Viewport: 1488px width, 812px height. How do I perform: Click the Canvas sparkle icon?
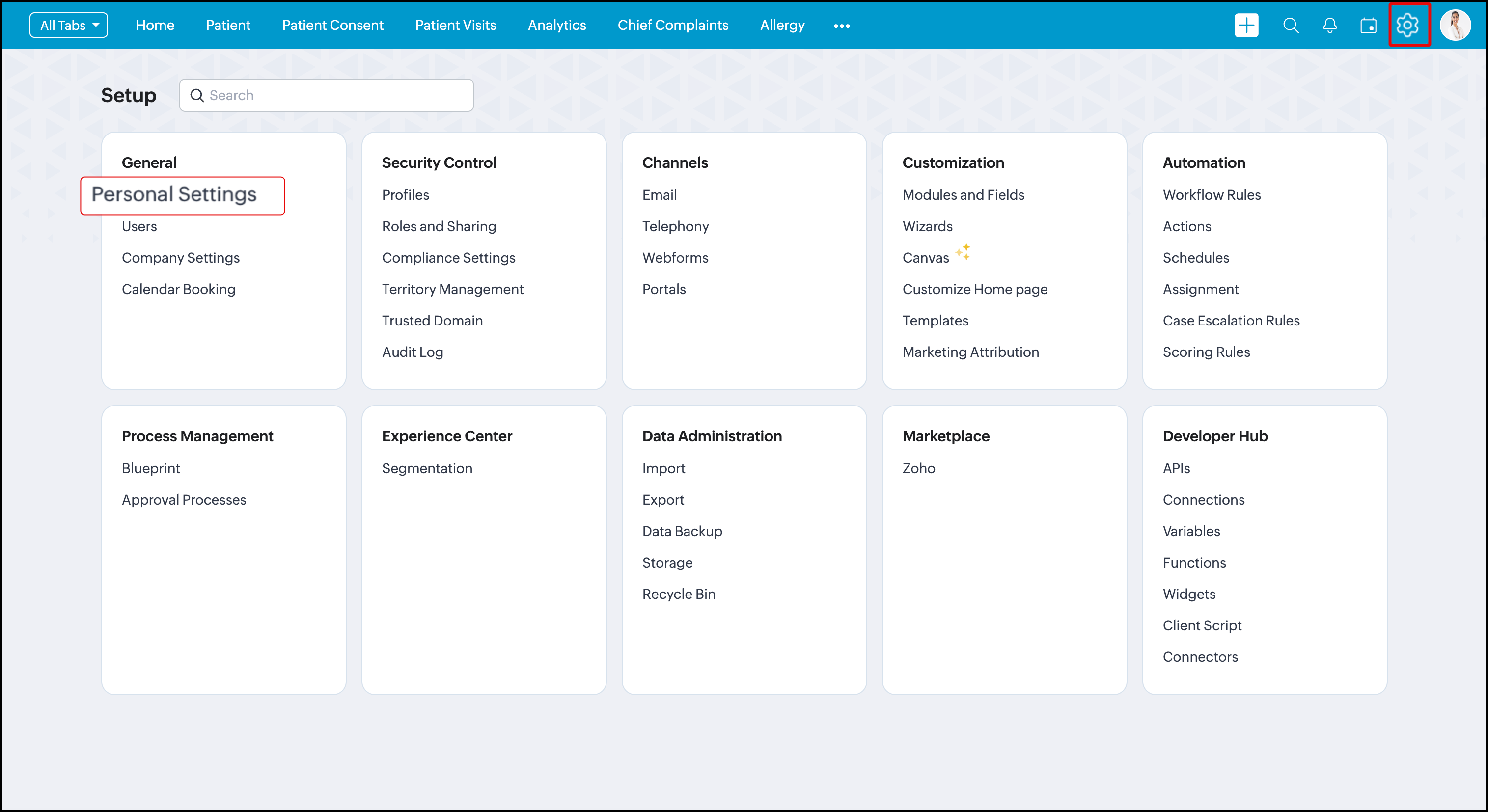pyautogui.click(x=963, y=252)
